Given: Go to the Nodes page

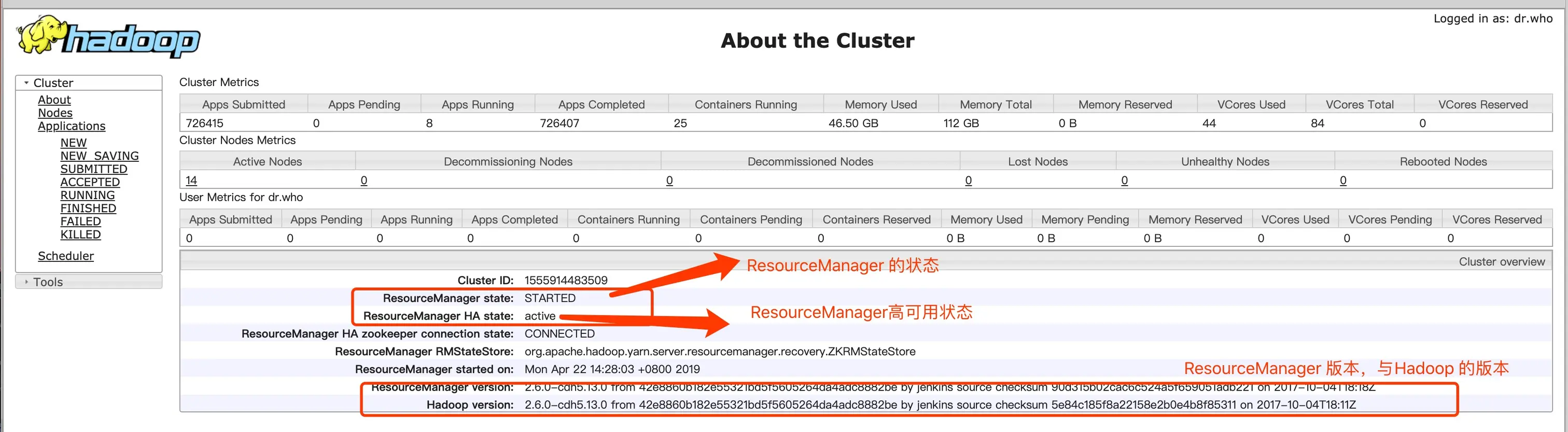Looking at the screenshot, I should (55, 113).
